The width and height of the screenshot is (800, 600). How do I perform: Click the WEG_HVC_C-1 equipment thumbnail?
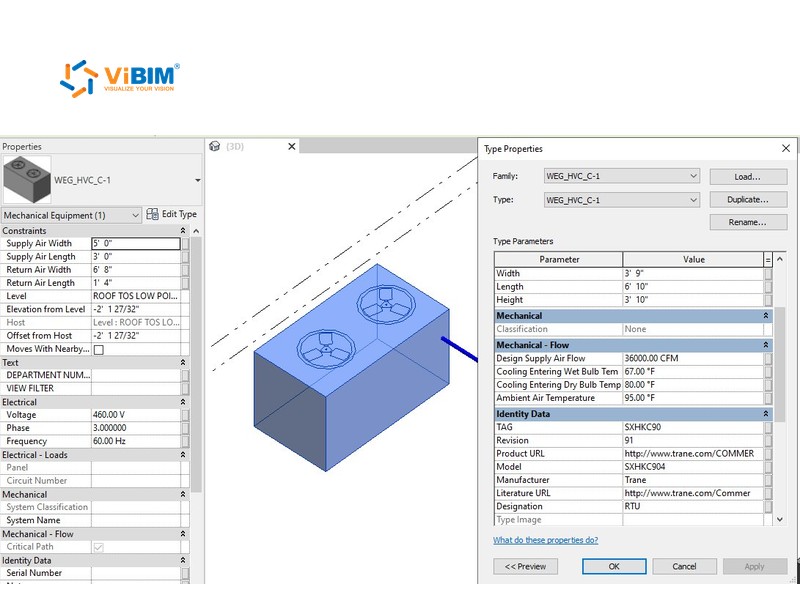click(27, 180)
